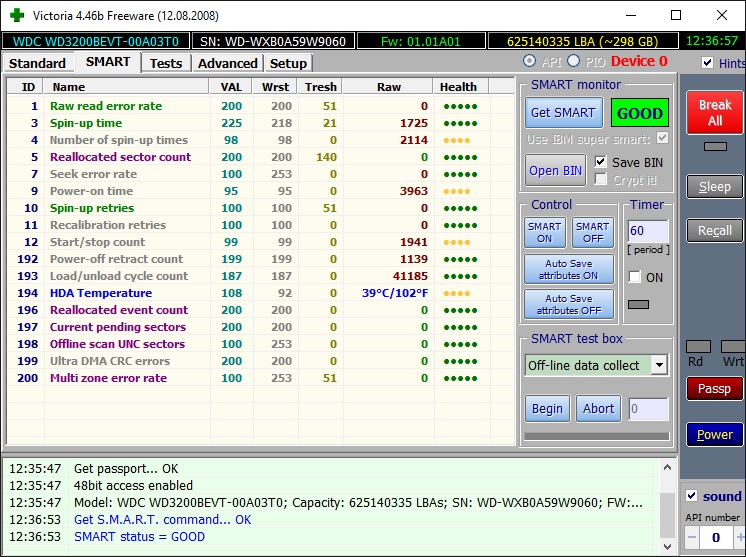746x557 pixels.
Task: Click Auto Save attributes OFF
Action: [569, 304]
